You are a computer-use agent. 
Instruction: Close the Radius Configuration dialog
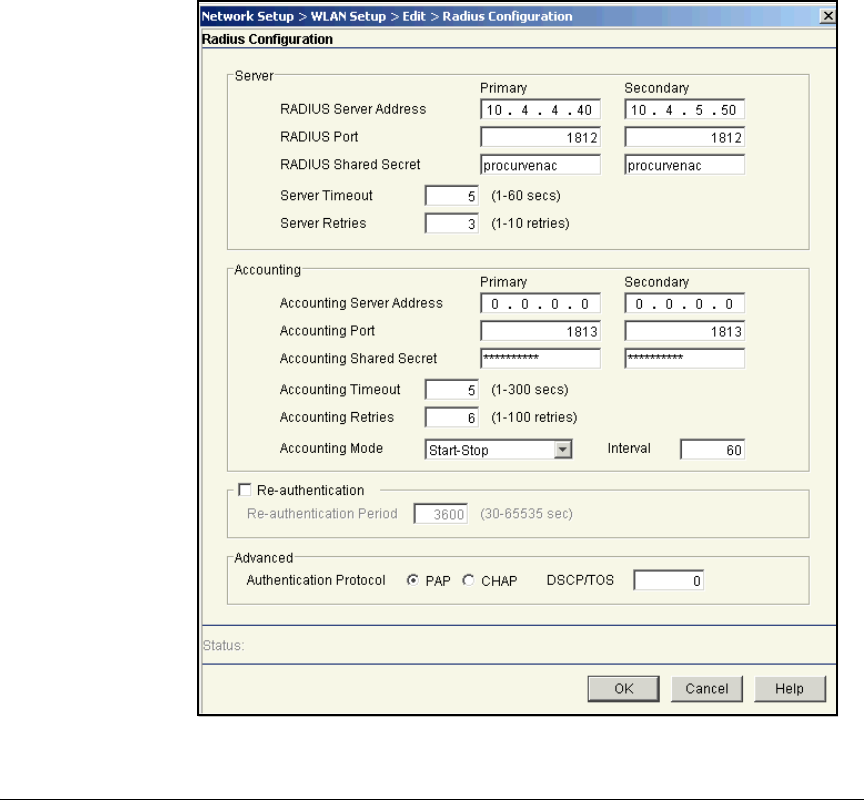pyautogui.click(x=828, y=16)
